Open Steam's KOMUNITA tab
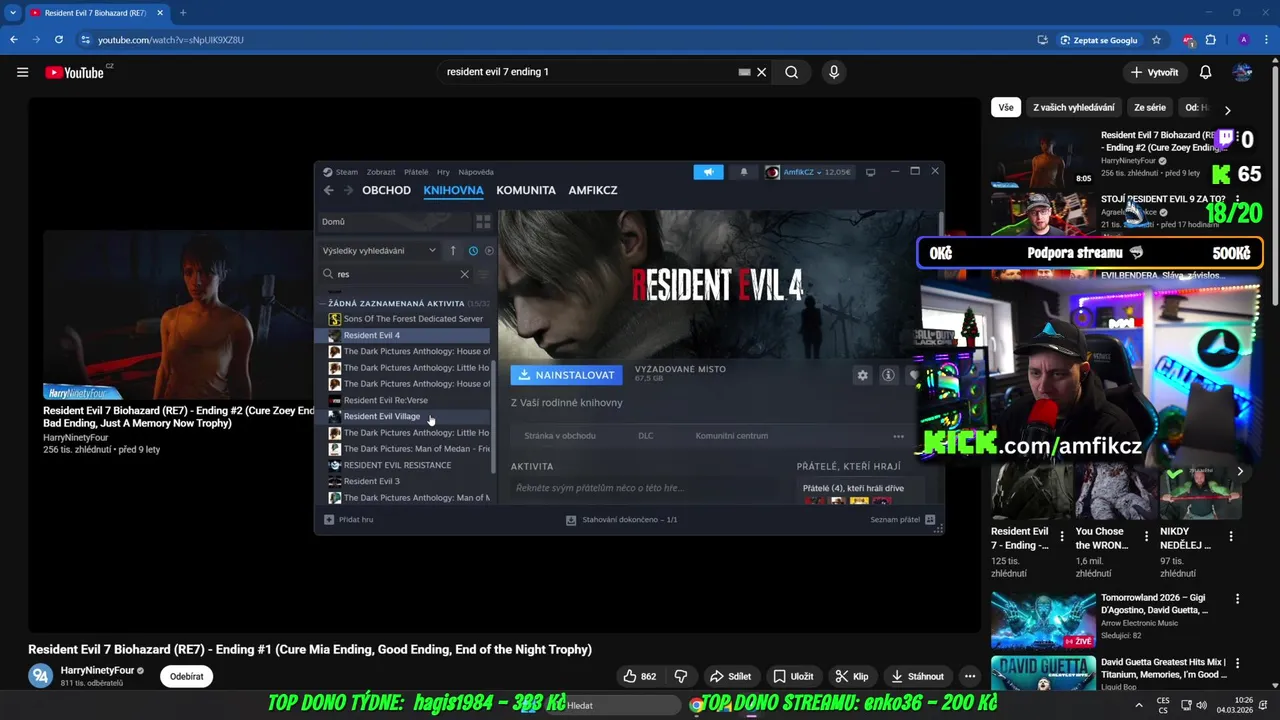This screenshot has height=720, width=1280. click(x=526, y=190)
